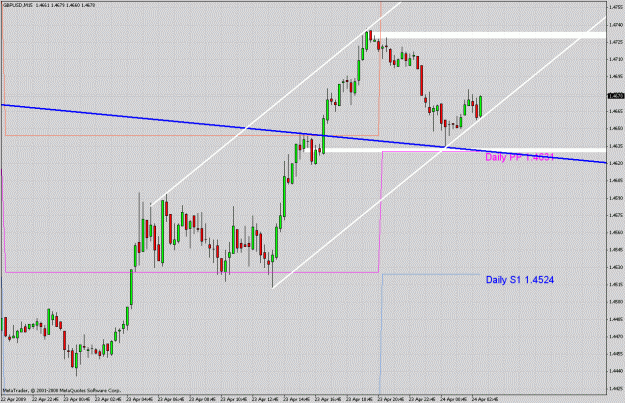
Task: Click the 1.4500 price axis label
Action: pos(616,302)
